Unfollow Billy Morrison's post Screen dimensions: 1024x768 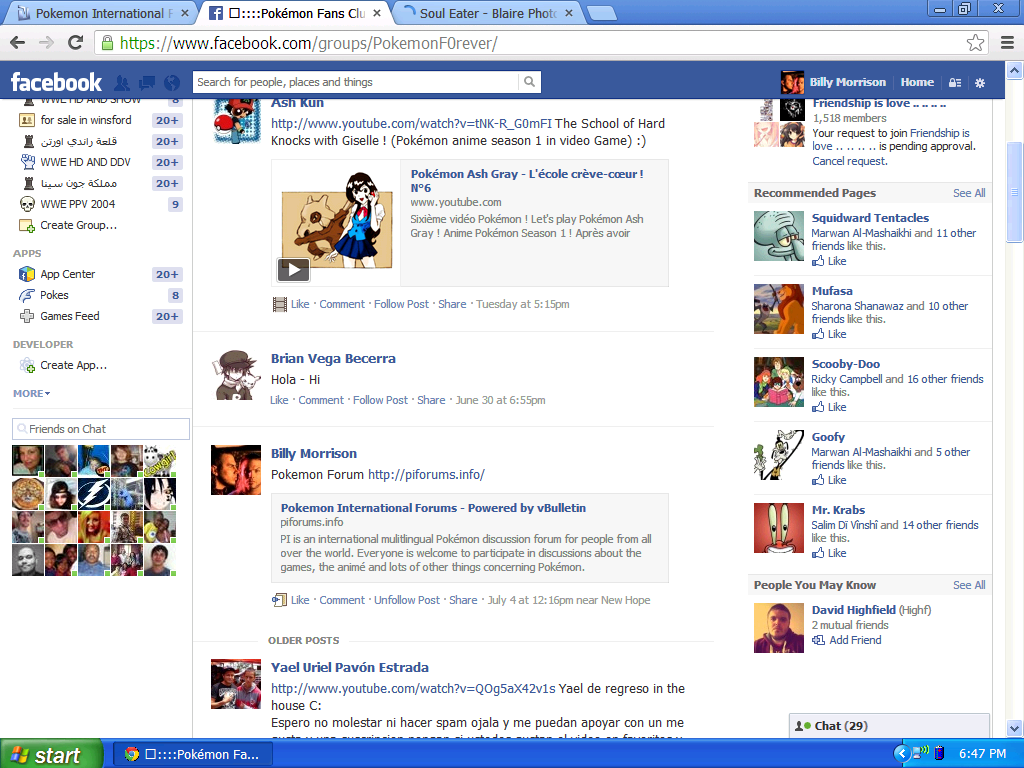pyautogui.click(x=407, y=600)
